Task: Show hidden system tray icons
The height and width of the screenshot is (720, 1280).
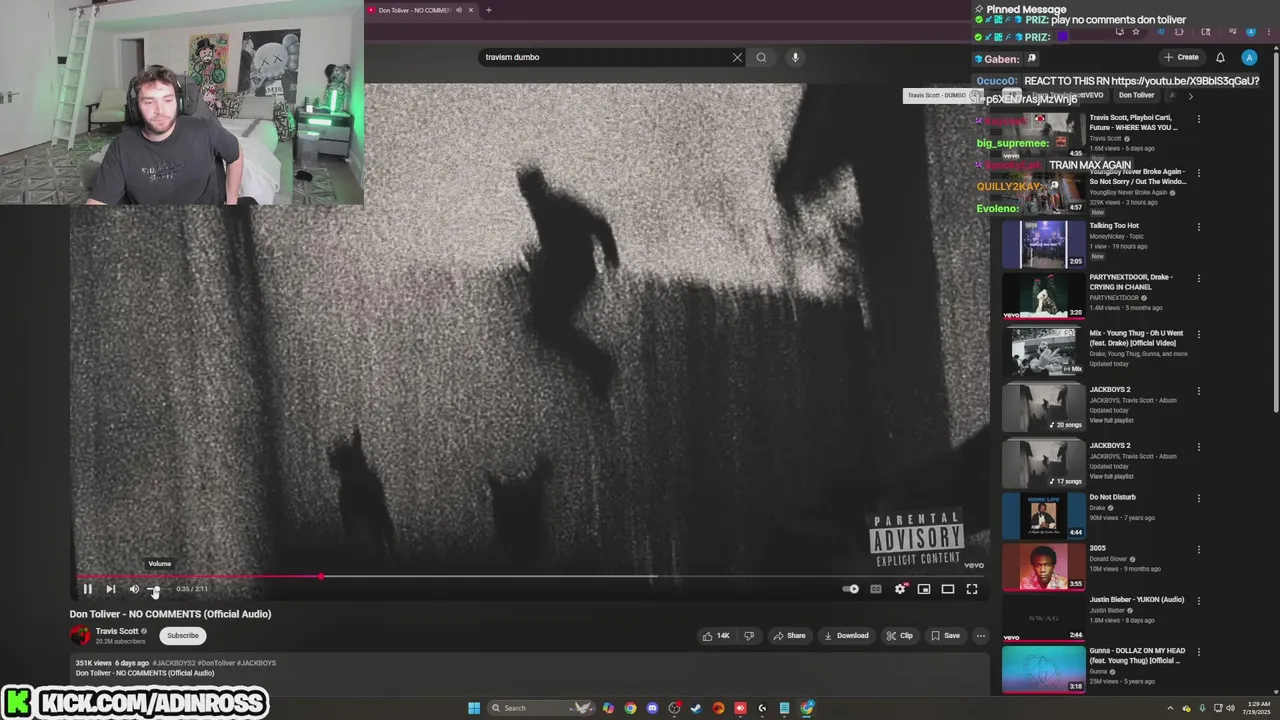Action: pos(1170,708)
